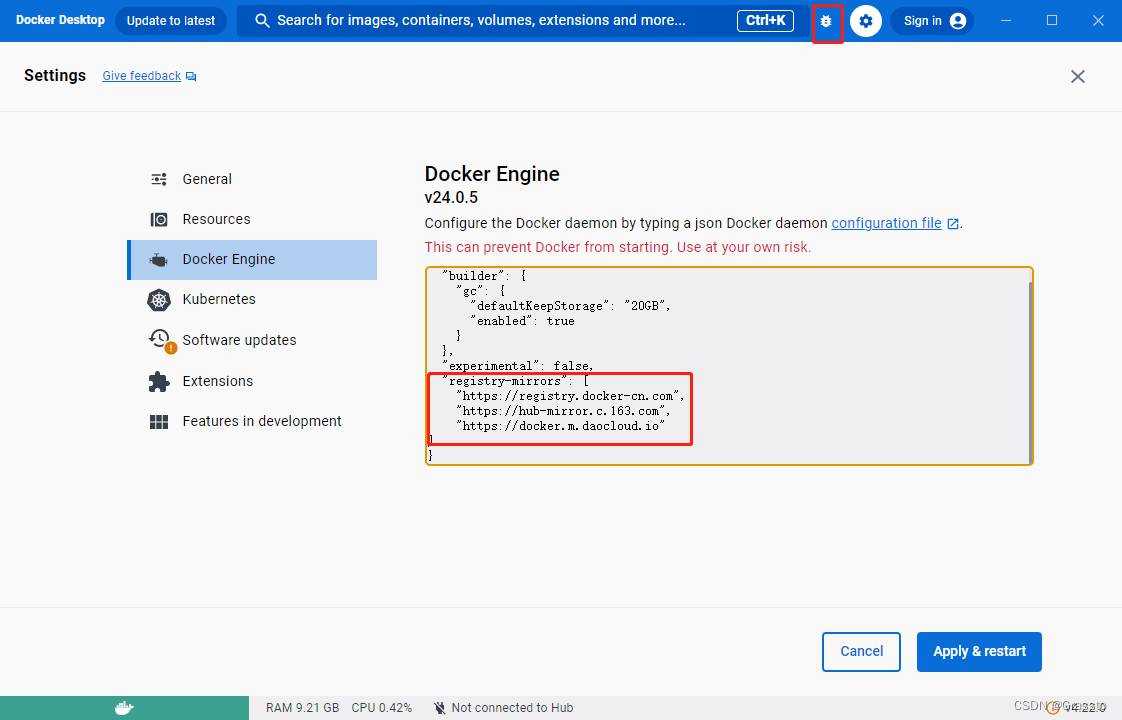Click the Docker whale status icon
This screenshot has height=720, width=1122.
tap(124, 708)
